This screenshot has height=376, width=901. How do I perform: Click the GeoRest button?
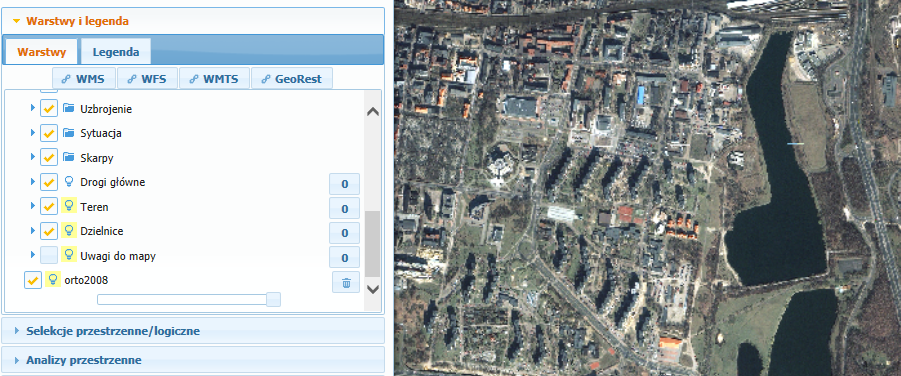click(x=292, y=79)
